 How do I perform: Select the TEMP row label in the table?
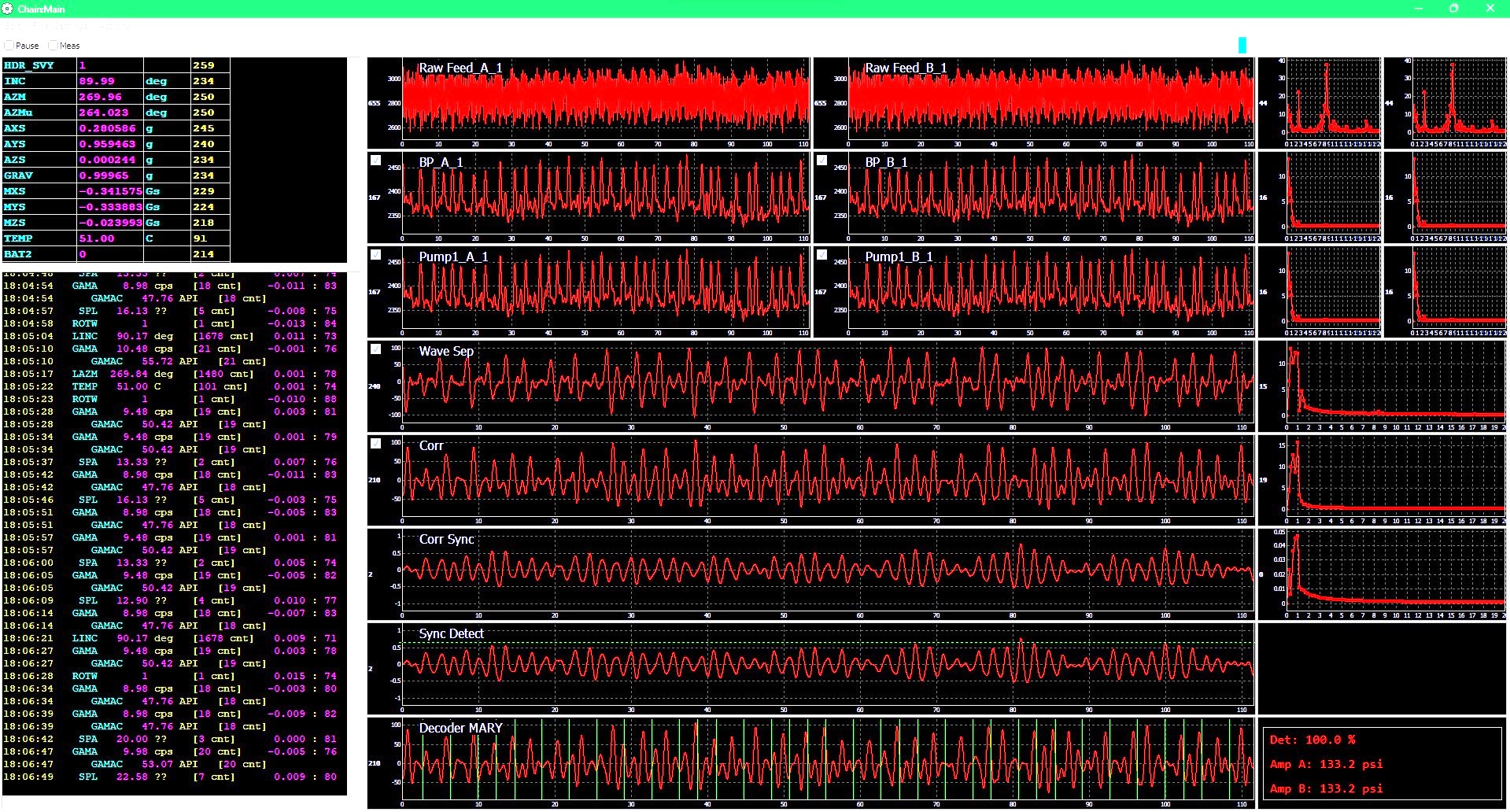(x=39, y=238)
